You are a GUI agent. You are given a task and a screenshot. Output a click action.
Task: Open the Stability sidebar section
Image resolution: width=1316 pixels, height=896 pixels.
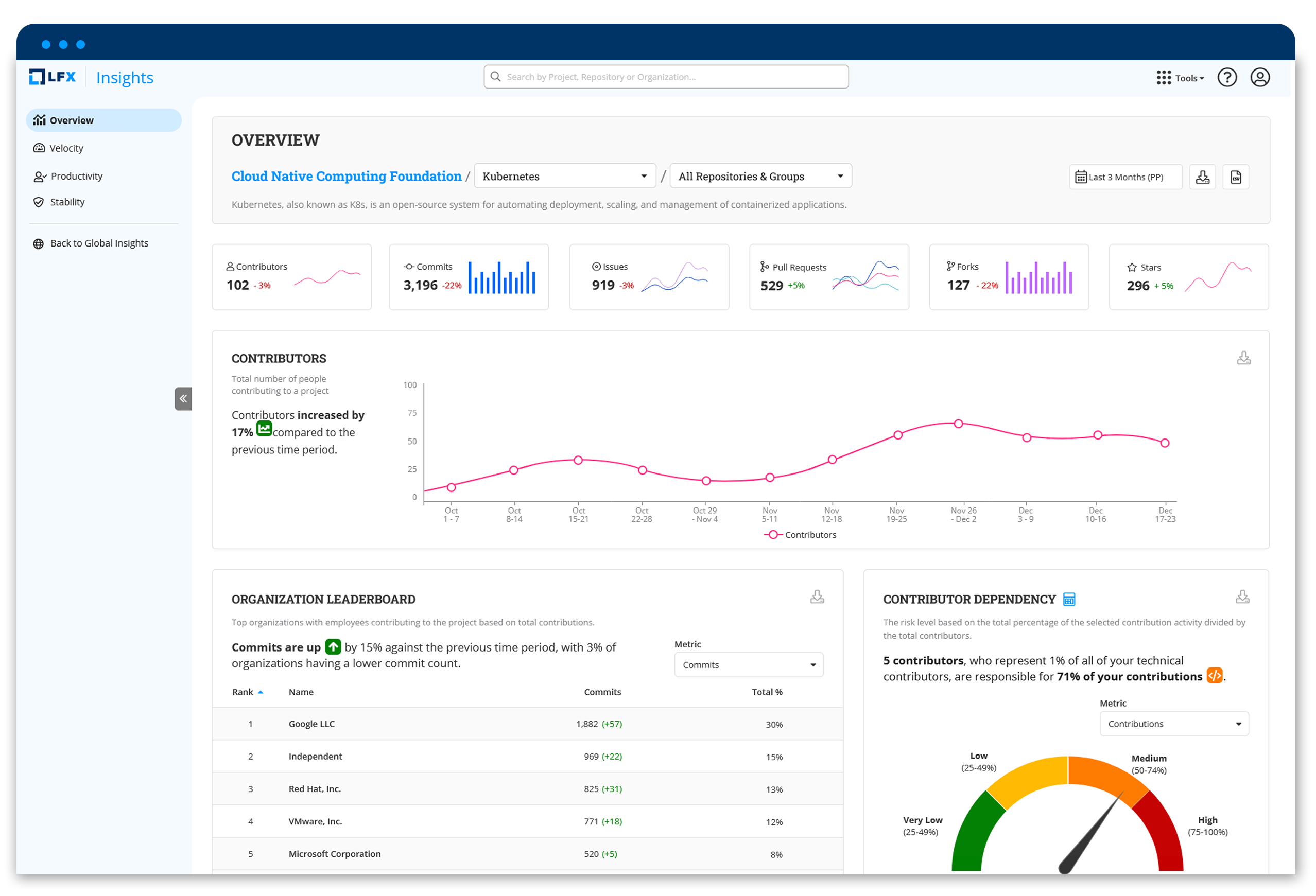(67, 202)
